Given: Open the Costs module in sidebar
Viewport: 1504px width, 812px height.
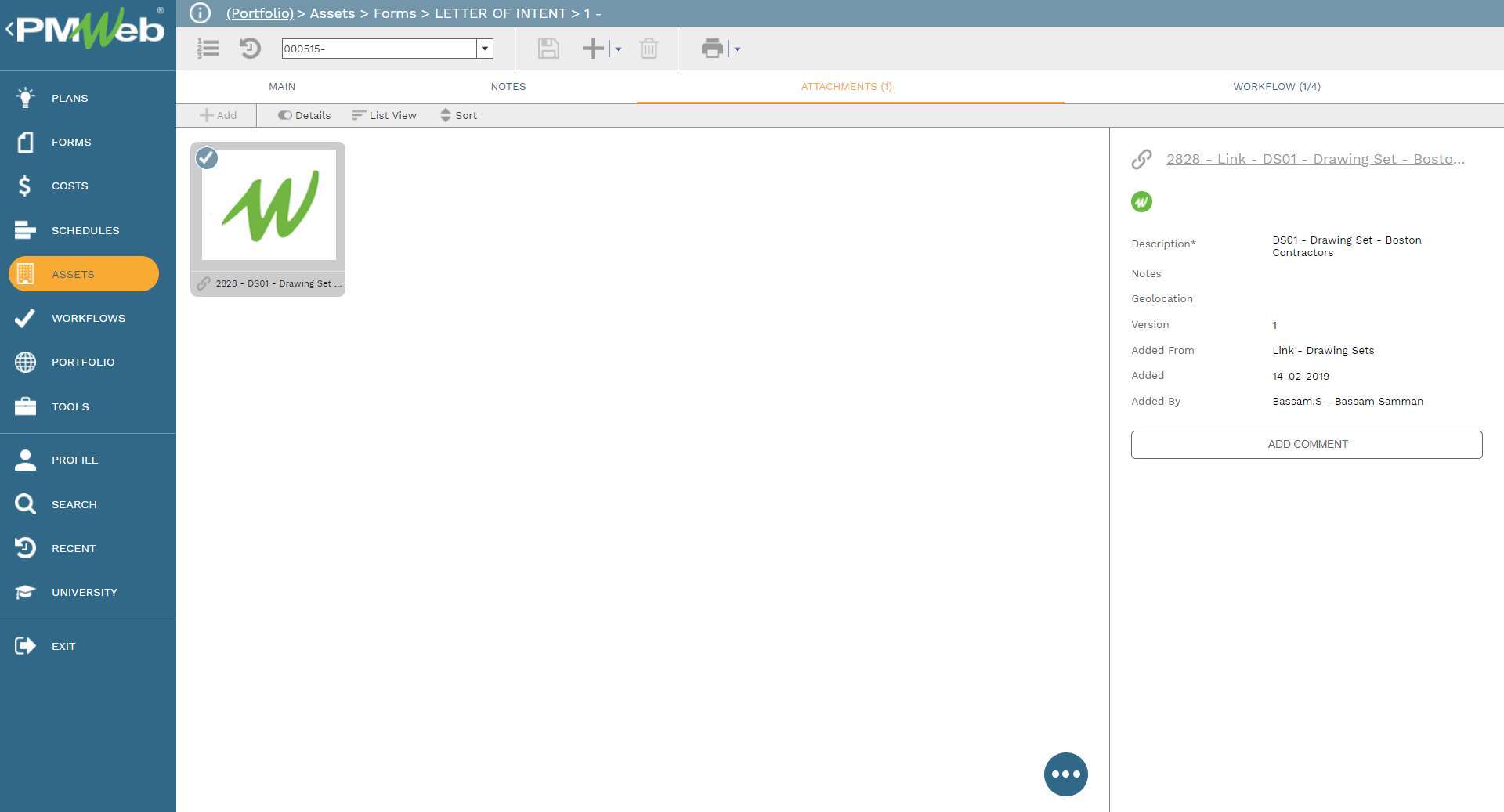Looking at the screenshot, I should pyautogui.click(x=70, y=186).
